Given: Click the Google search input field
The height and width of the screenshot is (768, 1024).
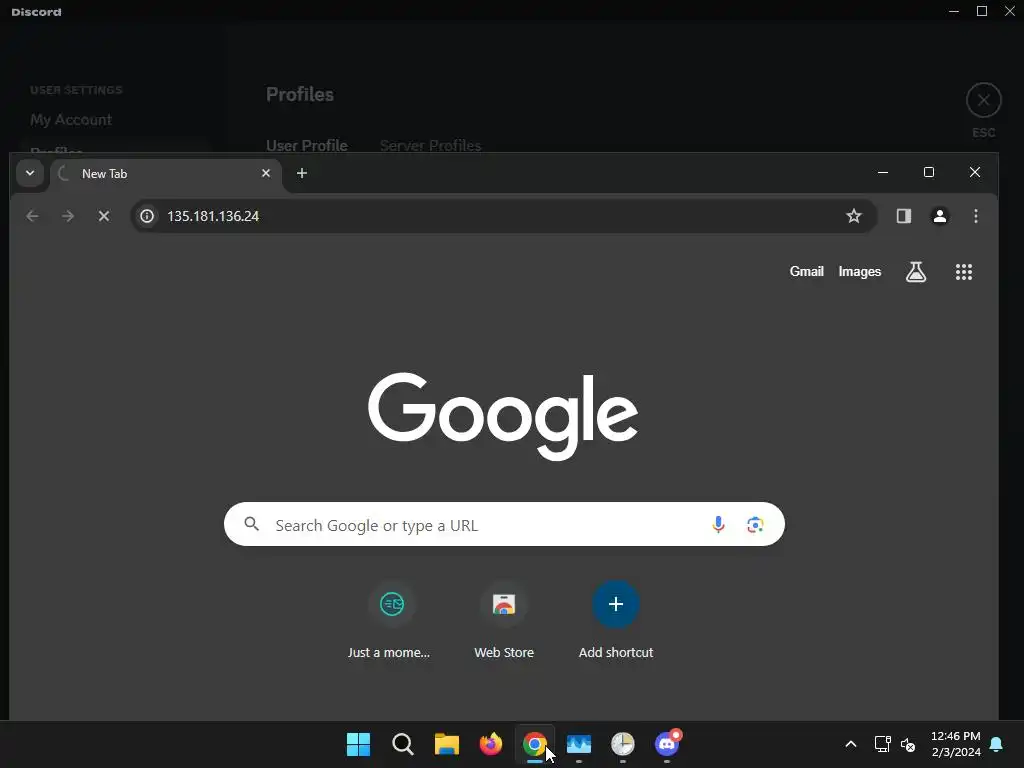Looking at the screenshot, I should tap(504, 524).
